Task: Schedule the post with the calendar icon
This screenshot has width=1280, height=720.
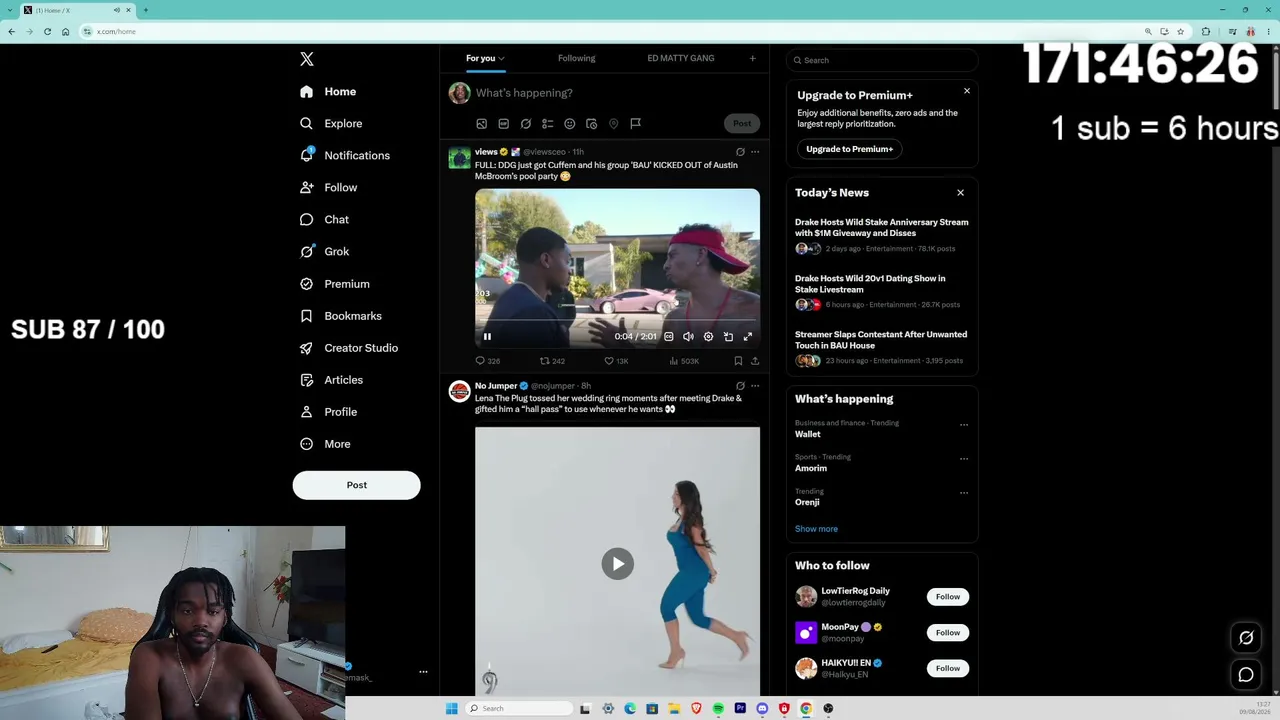Action: coord(591,123)
